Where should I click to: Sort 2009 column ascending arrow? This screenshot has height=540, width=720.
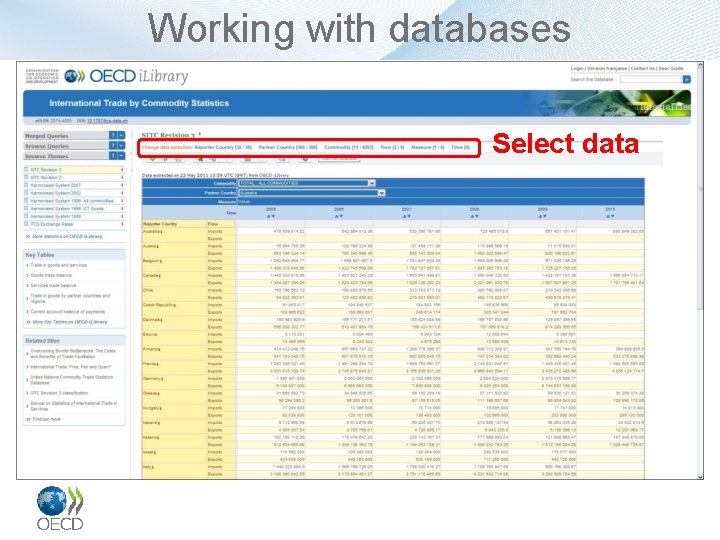point(540,216)
